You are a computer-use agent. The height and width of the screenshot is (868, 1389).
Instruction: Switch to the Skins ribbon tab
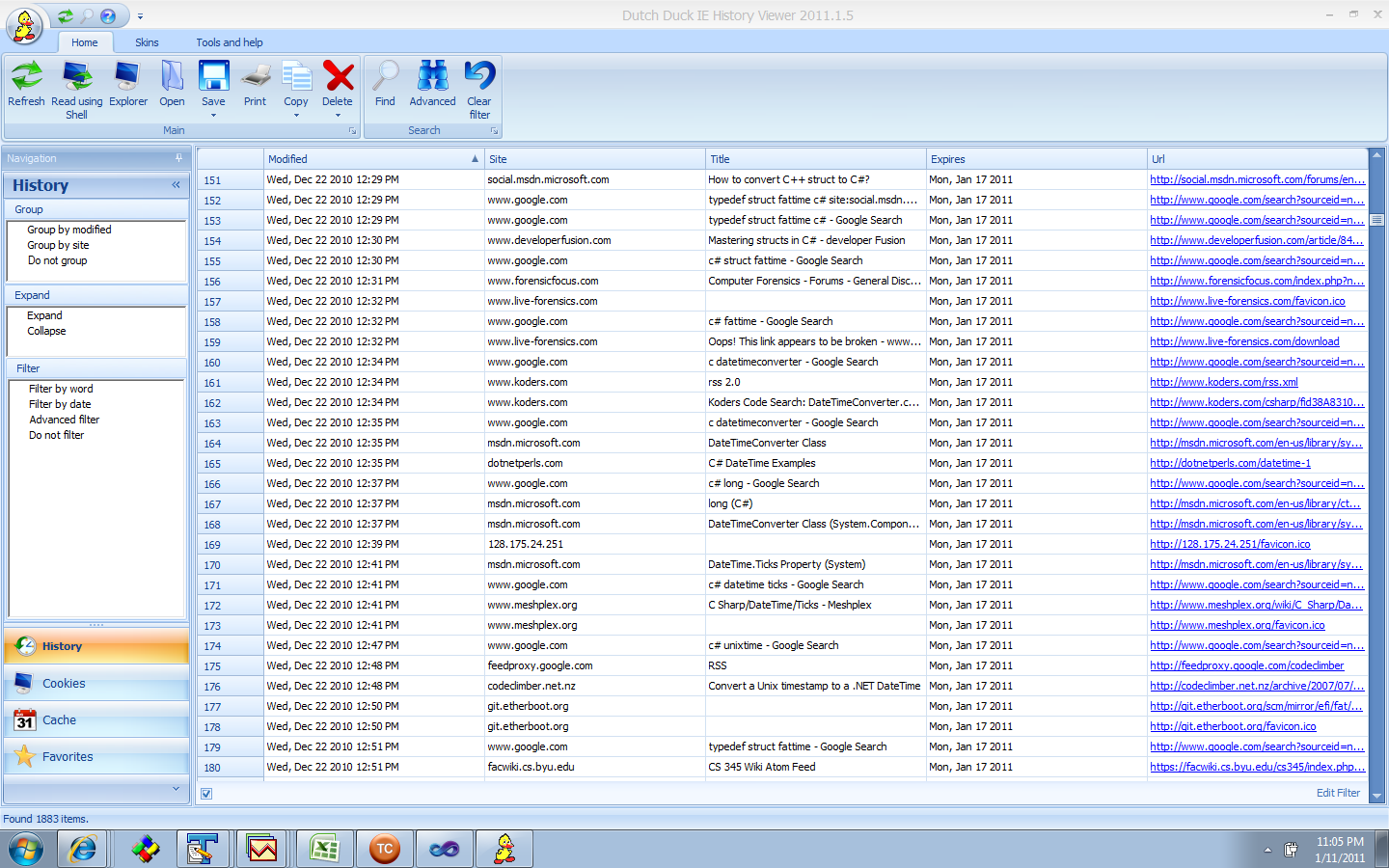pos(147,42)
